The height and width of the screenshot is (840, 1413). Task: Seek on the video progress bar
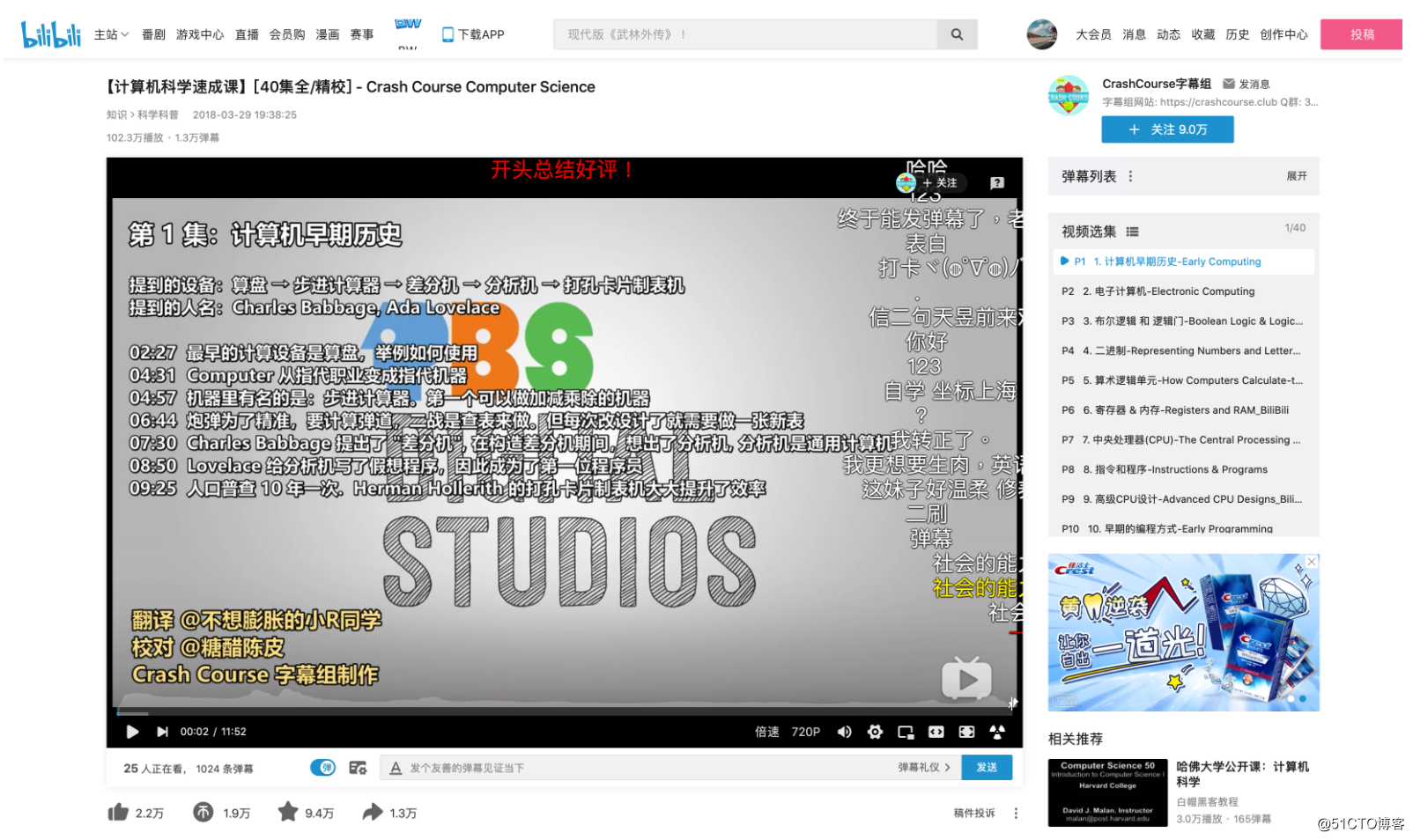tap(565, 712)
